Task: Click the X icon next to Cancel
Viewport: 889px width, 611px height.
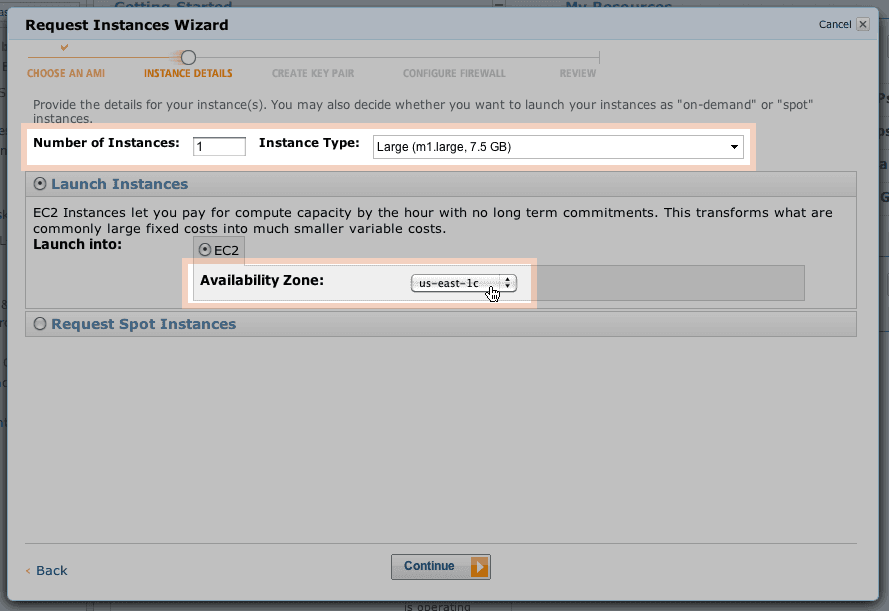Action: (x=862, y=24)
